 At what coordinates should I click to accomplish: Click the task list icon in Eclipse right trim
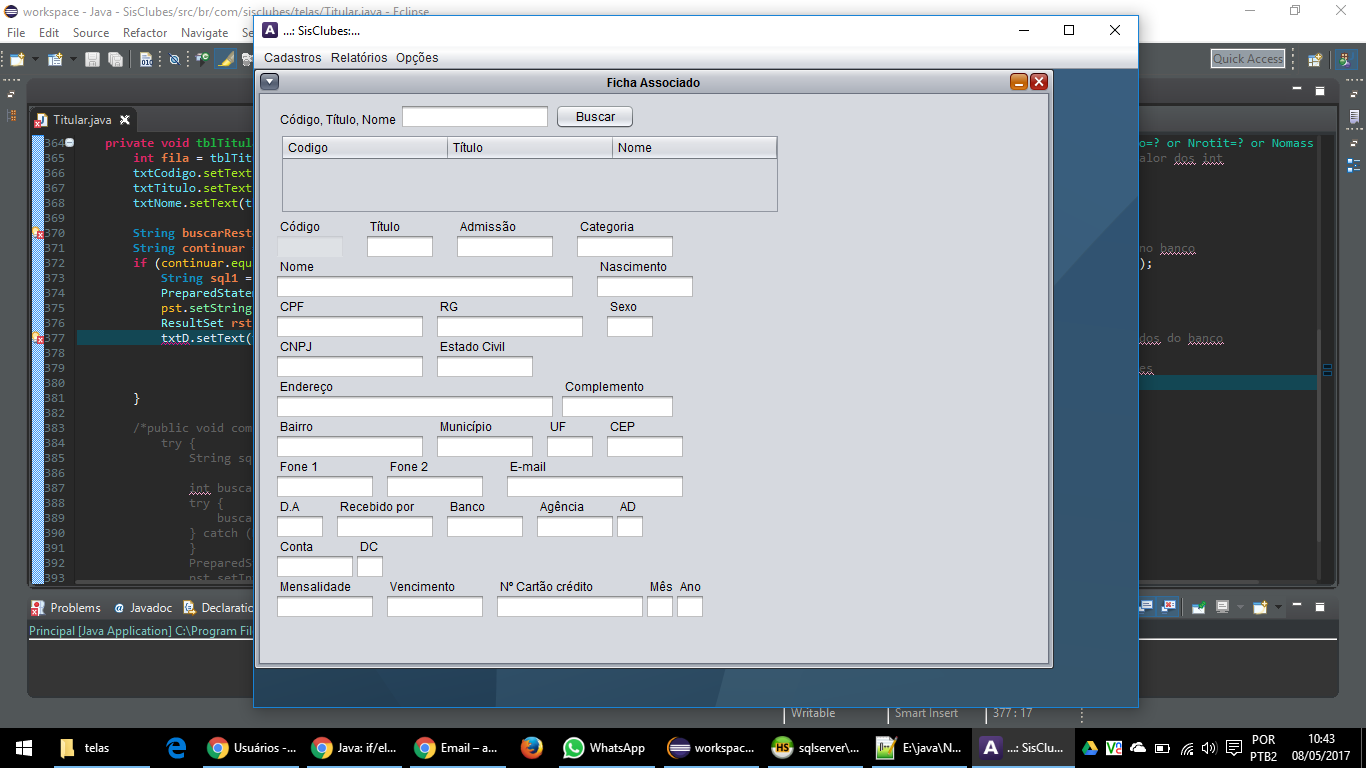tap(1354, 117)
